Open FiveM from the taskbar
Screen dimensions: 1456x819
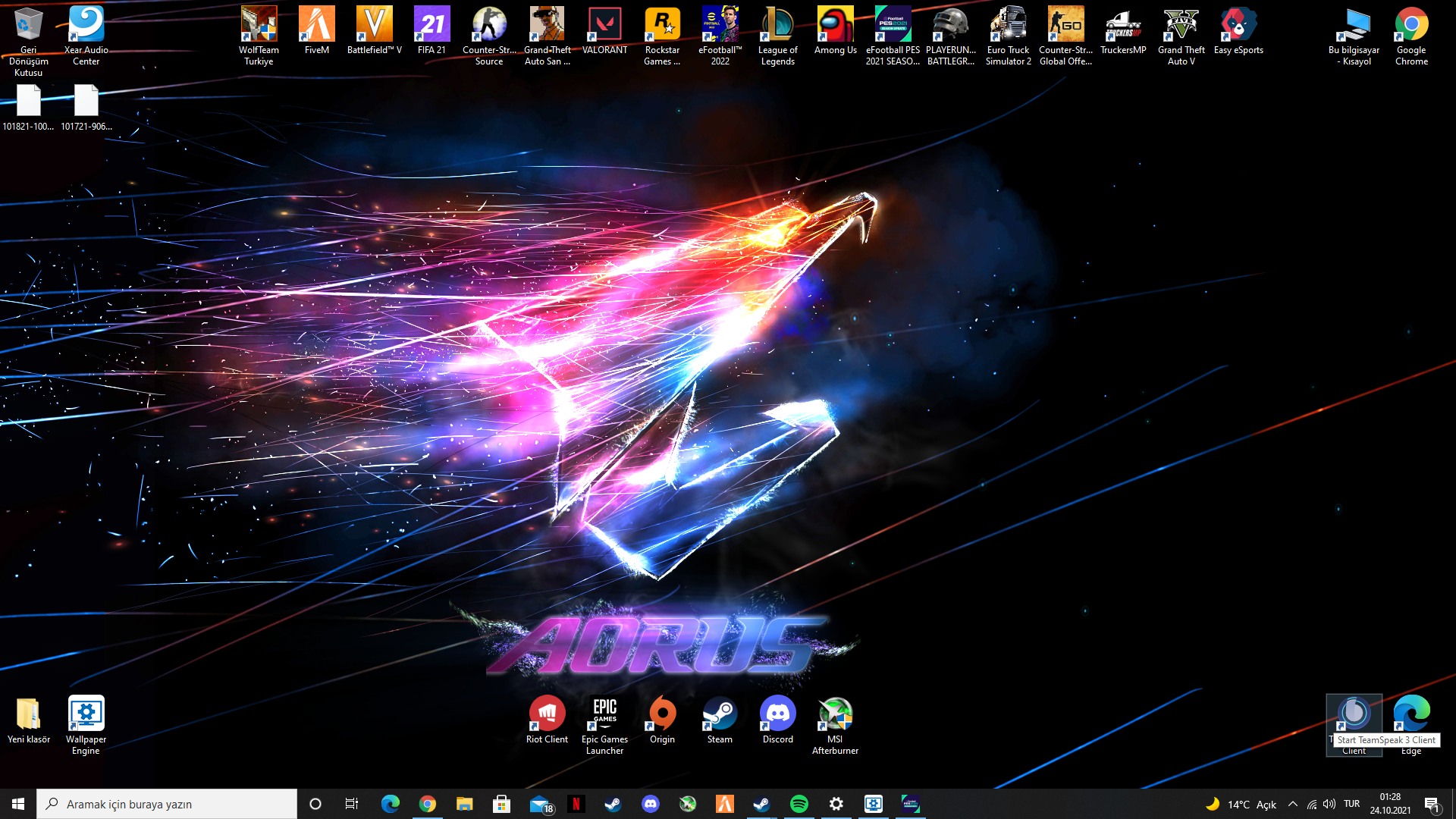[x=725, y=804]
